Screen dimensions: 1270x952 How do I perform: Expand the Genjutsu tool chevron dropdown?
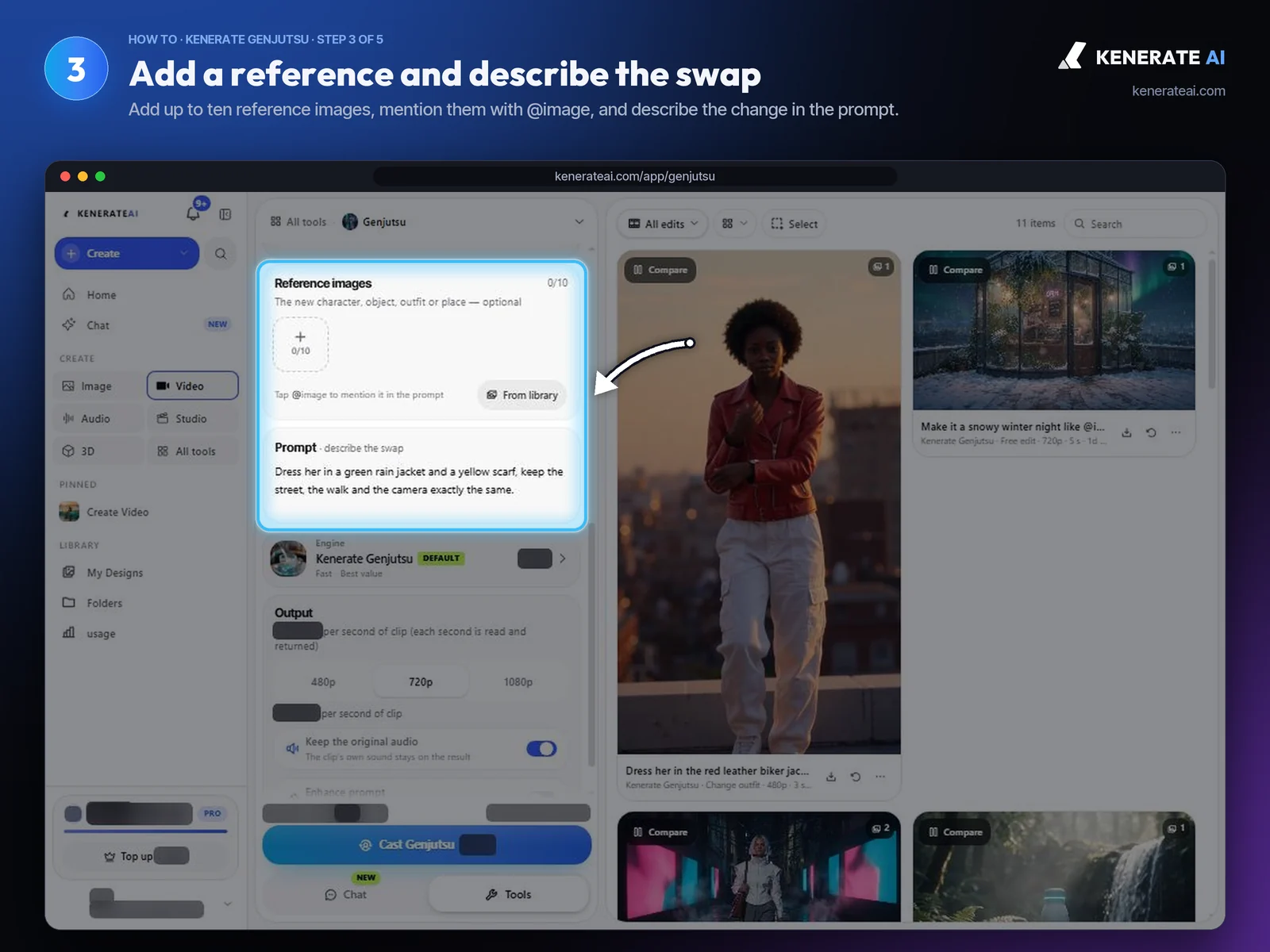[x=579, y=222]
